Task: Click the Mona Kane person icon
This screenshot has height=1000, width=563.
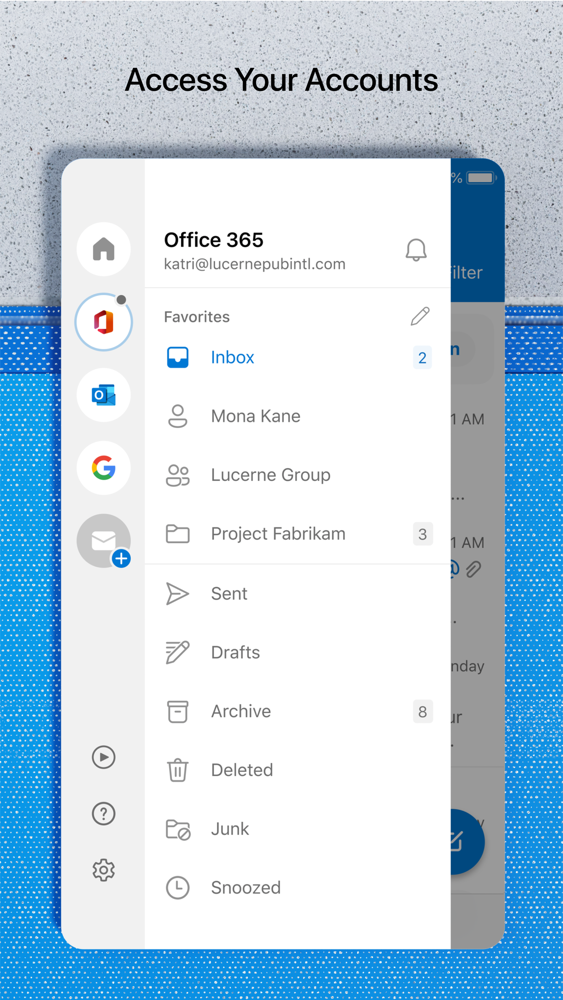Action: pyautogui.click(x=177, y=416)
